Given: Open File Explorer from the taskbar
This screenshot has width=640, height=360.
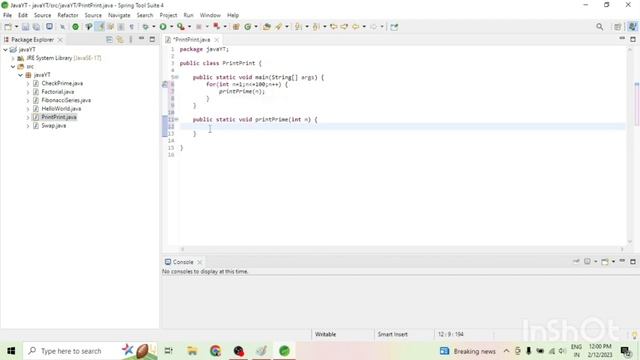Looking at the screenshot, I should coord(192,351).
